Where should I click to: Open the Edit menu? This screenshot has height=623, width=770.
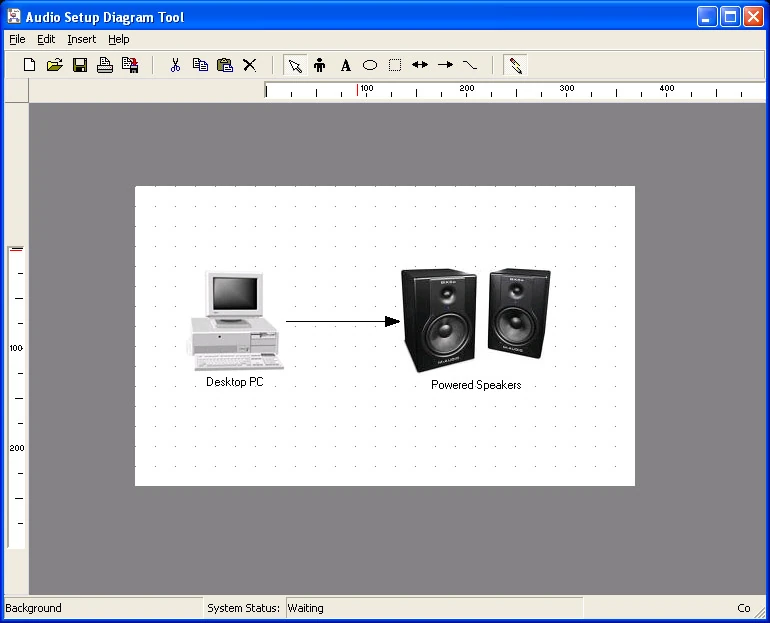46,39
